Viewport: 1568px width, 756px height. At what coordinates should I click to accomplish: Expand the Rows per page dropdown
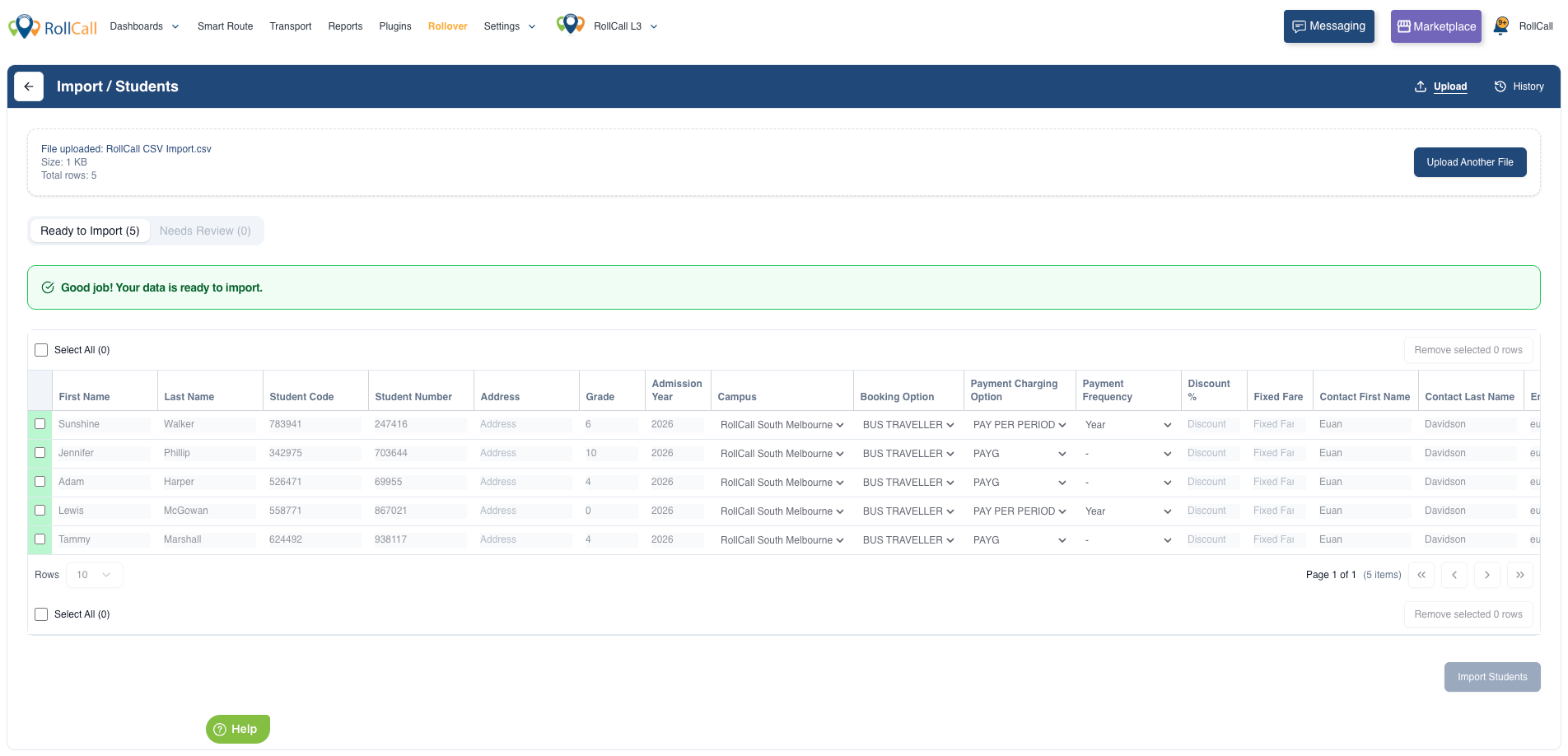pos(94,575)
